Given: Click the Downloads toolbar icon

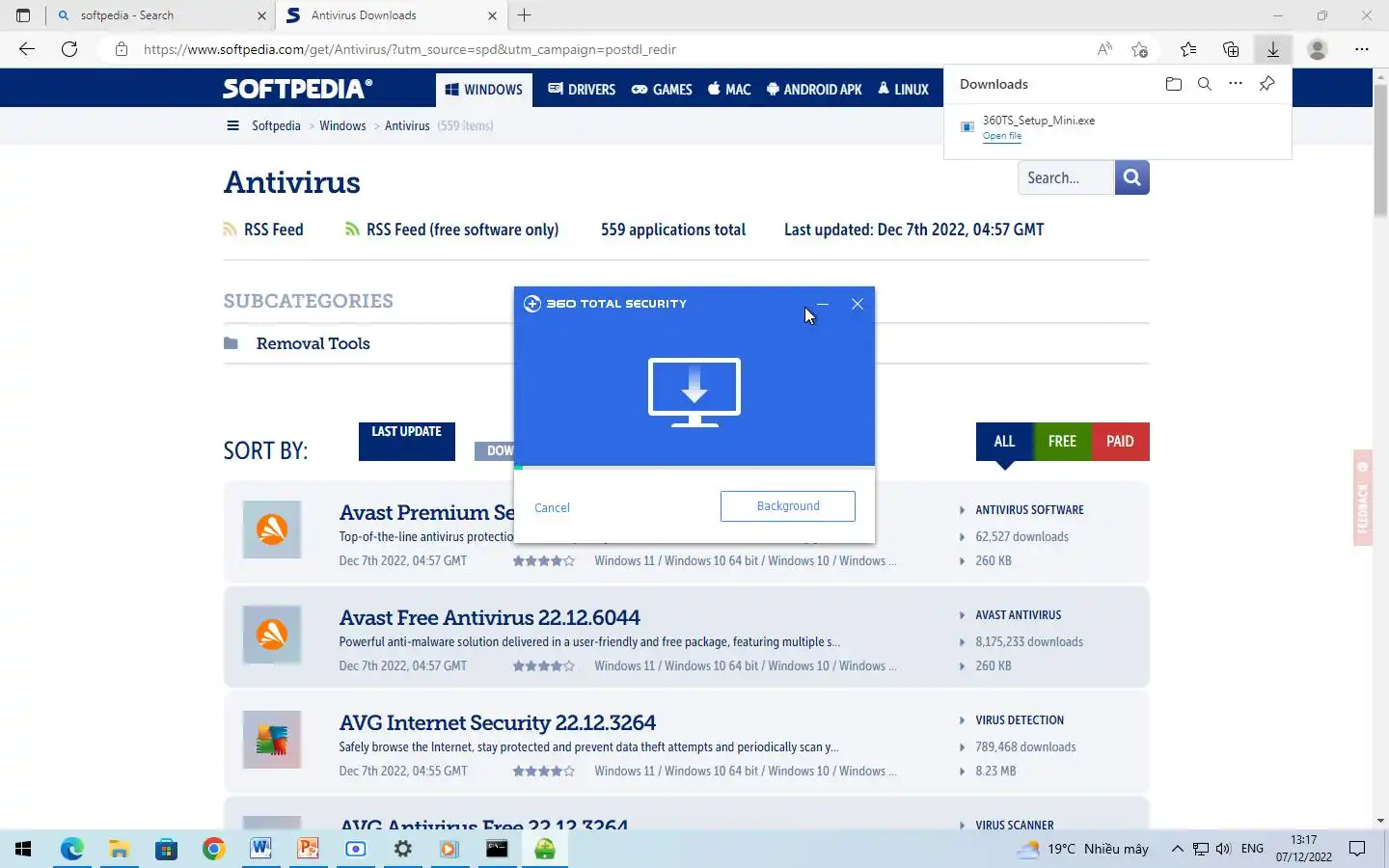Looking at the screenshot, I should tap(1273, 49).
